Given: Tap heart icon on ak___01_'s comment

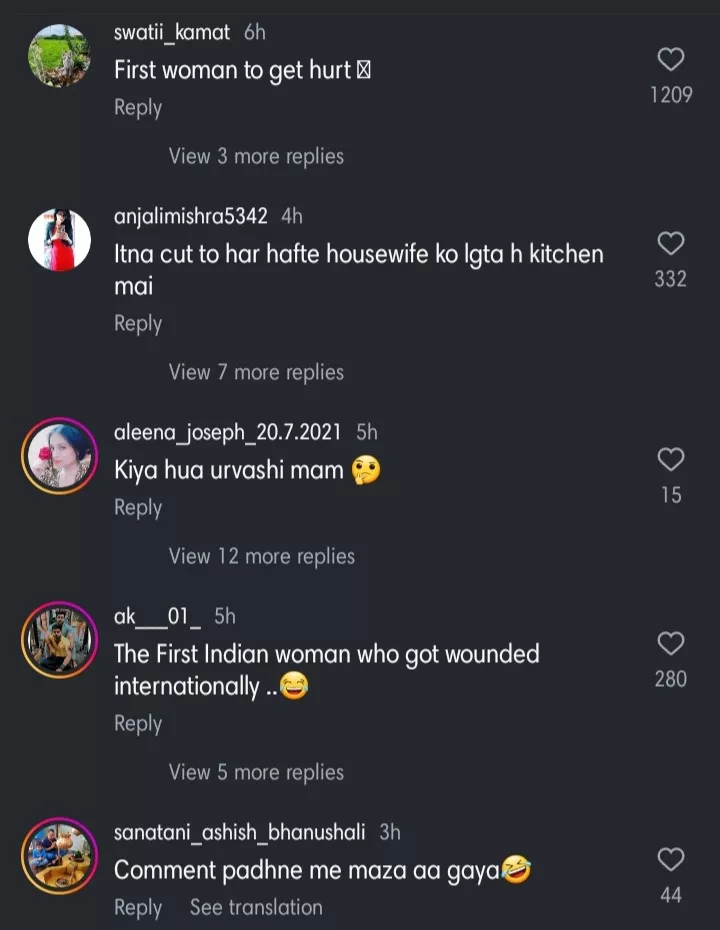Looking at the screenshot, I should point(671,643).
